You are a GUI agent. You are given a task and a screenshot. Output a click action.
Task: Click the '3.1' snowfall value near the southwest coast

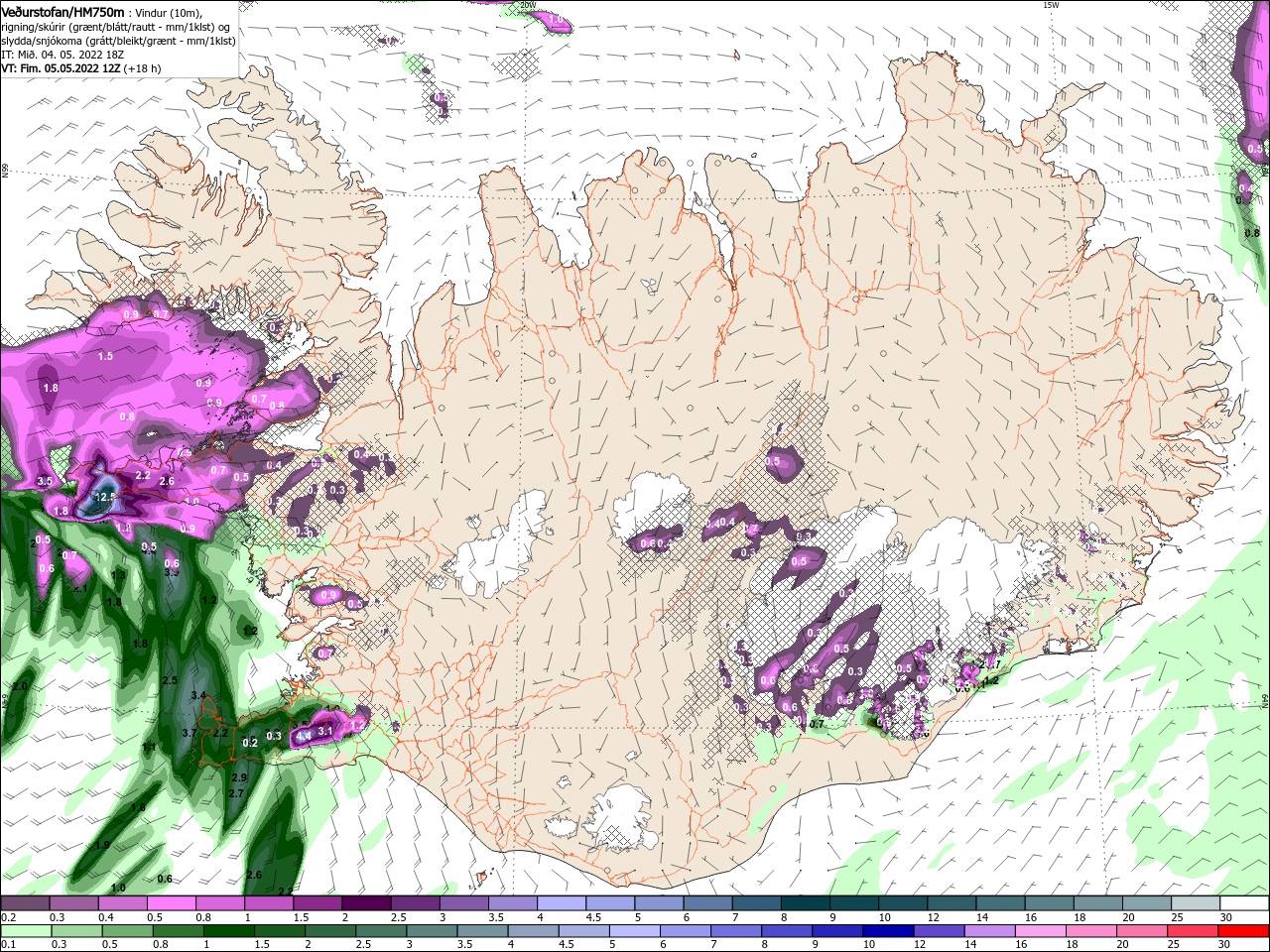point(324,731)
